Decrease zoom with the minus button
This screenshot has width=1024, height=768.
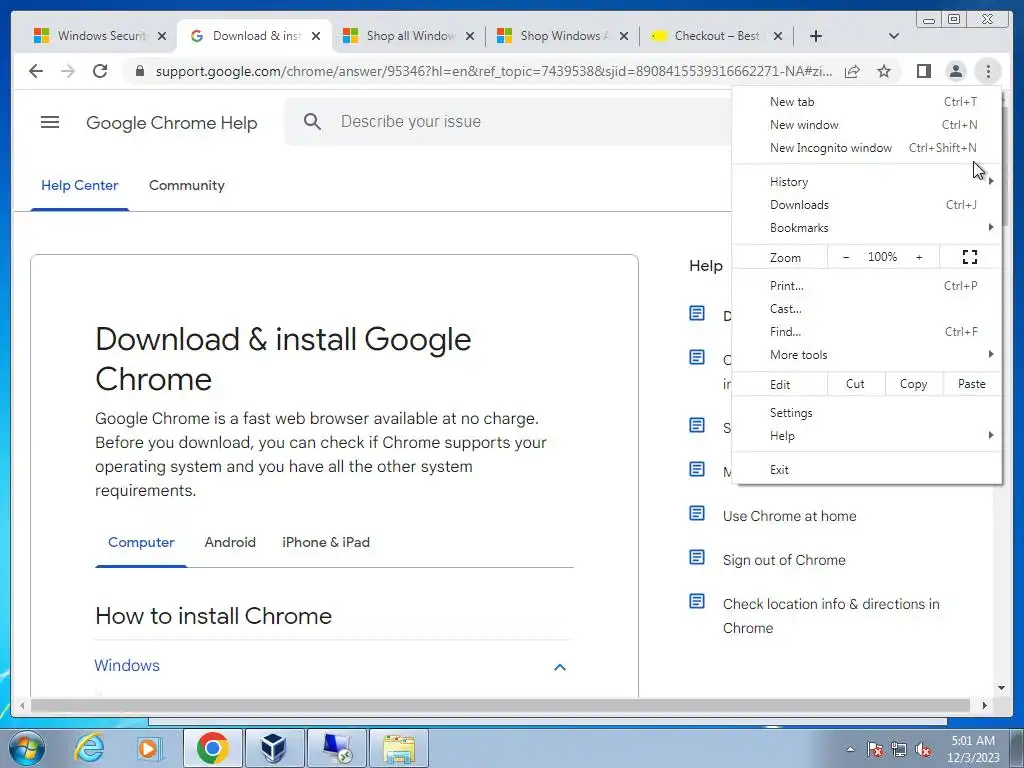846,257
